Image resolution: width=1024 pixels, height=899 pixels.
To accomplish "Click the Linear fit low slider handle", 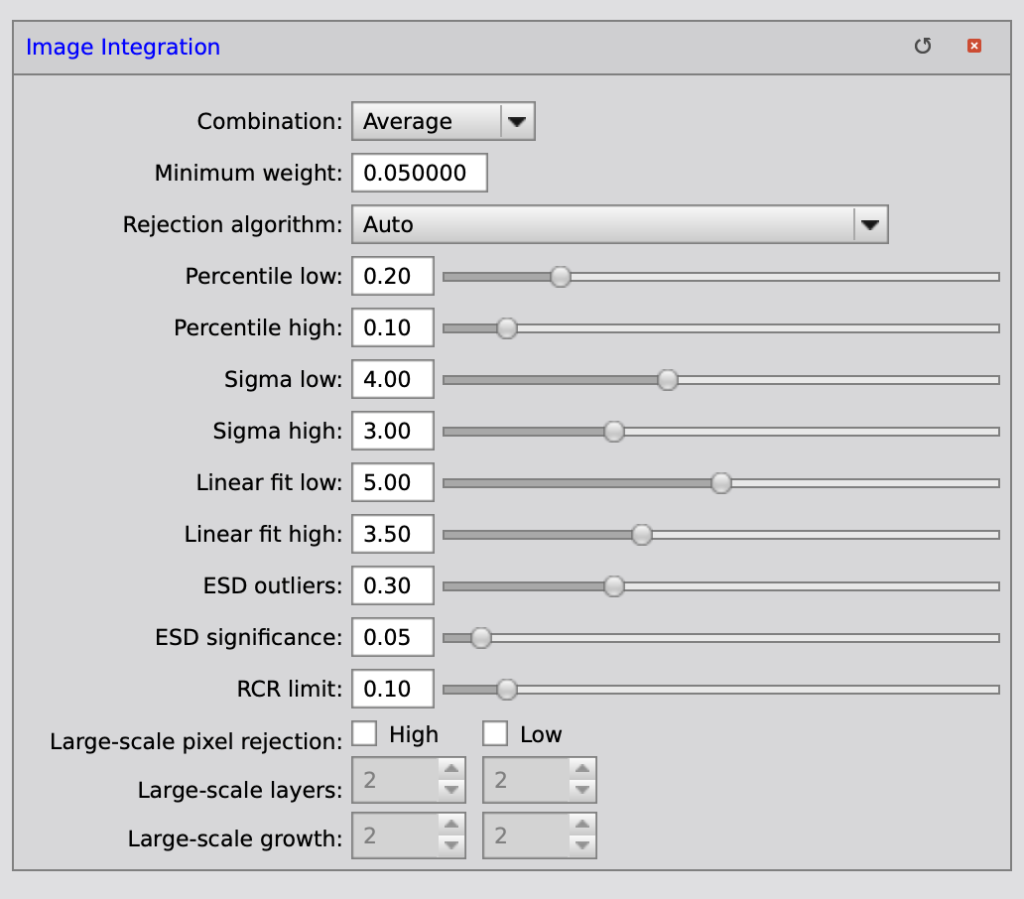I will (721, 483).
